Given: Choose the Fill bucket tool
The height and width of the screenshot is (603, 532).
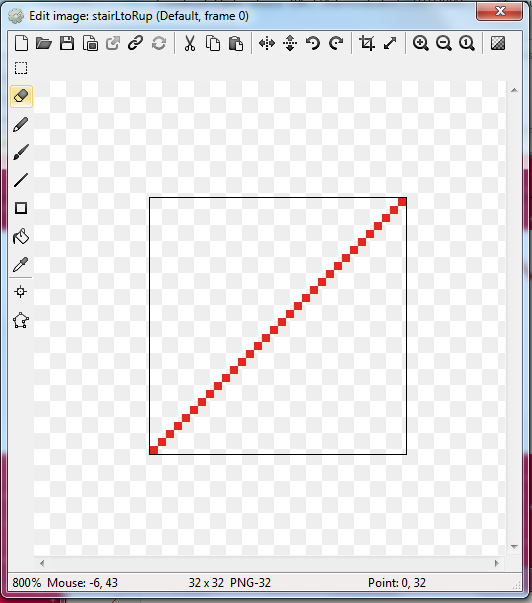Looking at the screenshot, I should click(21, 236).
